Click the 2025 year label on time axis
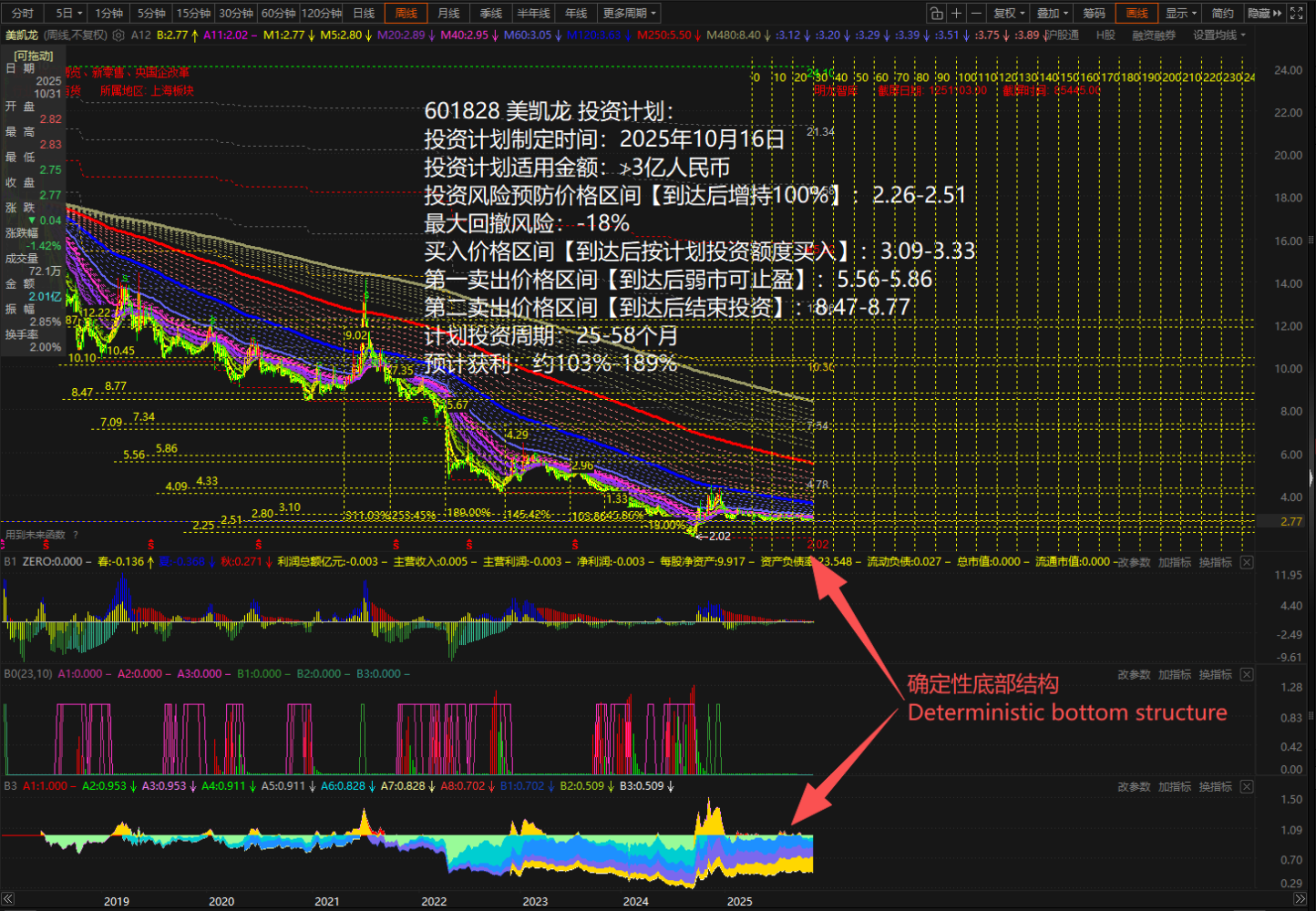The image size is (1316, 911). (x=740, y=901)
